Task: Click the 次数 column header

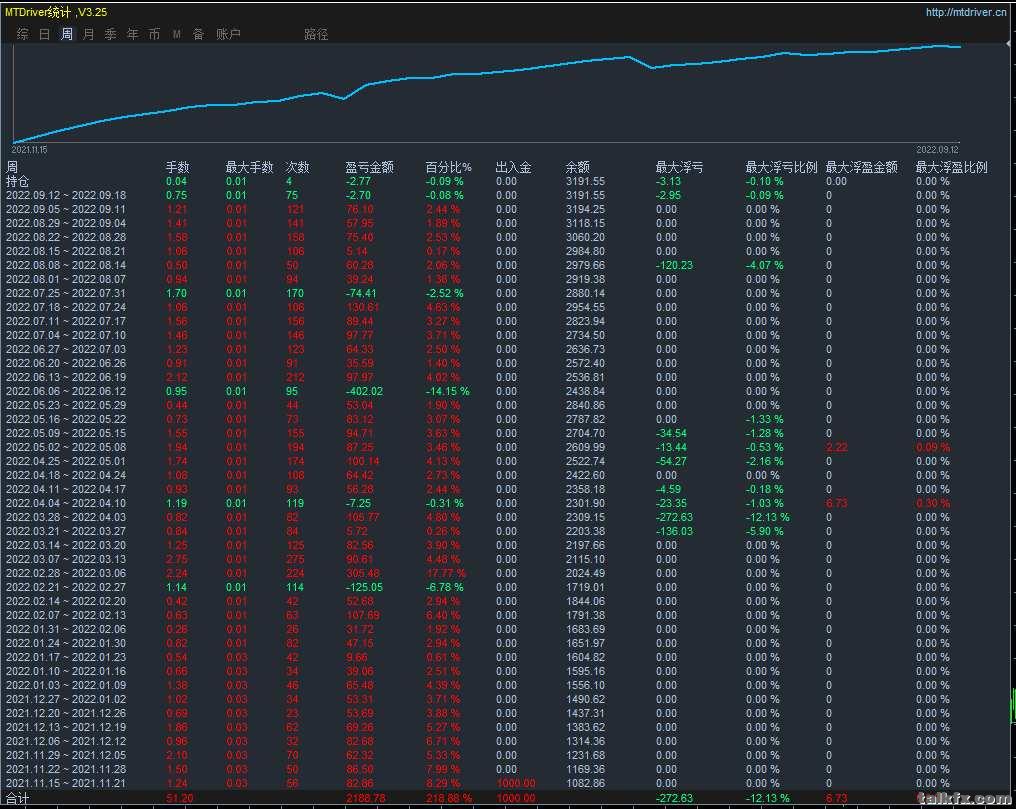Action: [x=297, y=167]
